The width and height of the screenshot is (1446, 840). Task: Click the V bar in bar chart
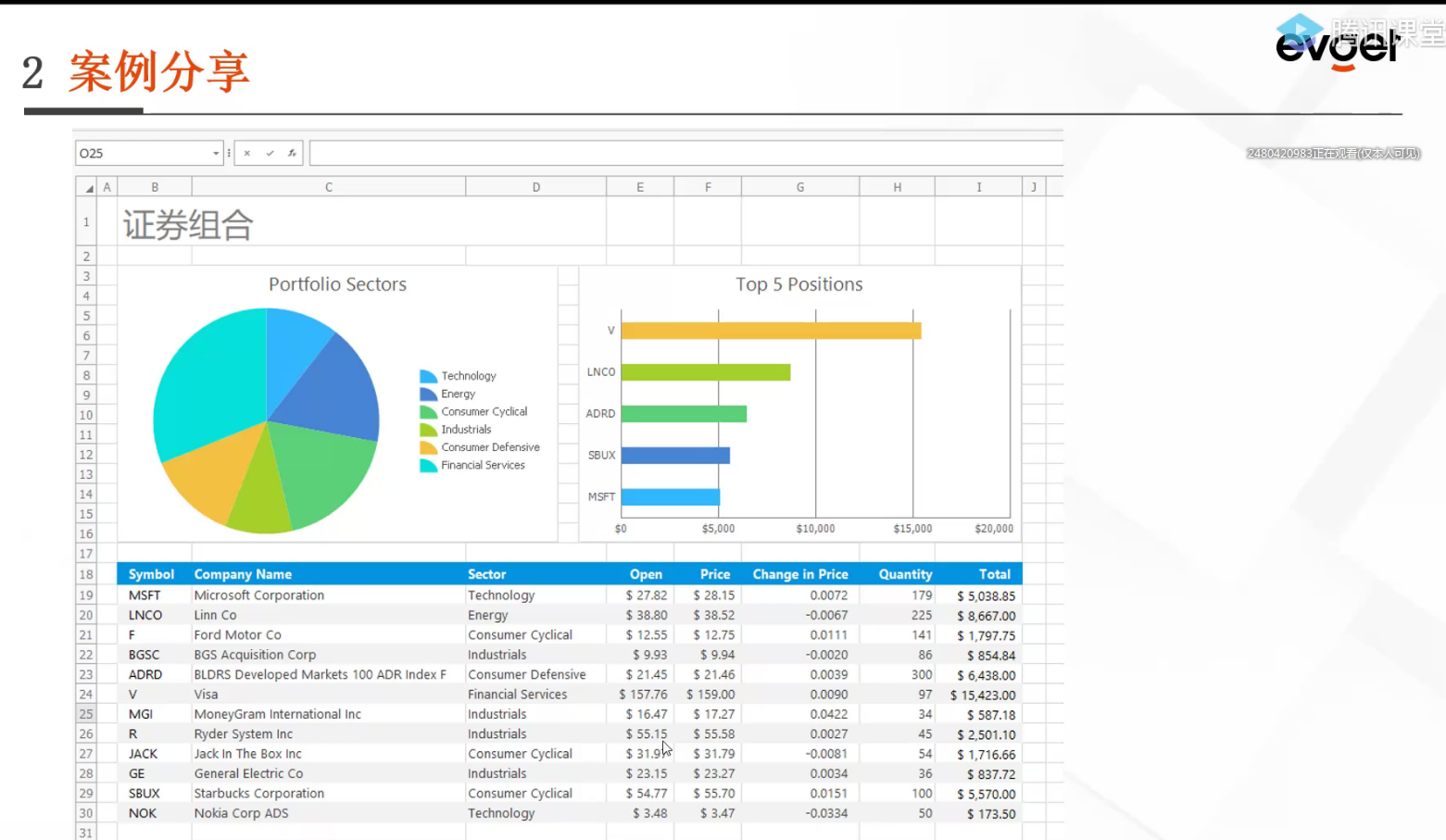(771, 331)
